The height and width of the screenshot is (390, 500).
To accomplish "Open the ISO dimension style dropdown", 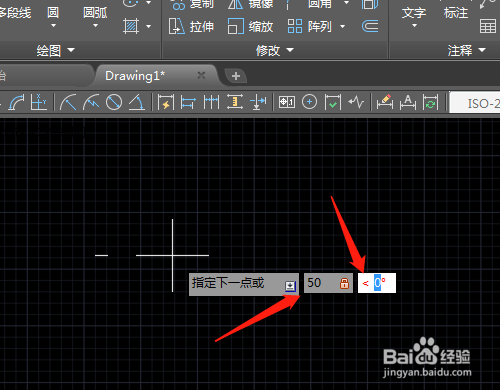I will [x=475, y=103].
